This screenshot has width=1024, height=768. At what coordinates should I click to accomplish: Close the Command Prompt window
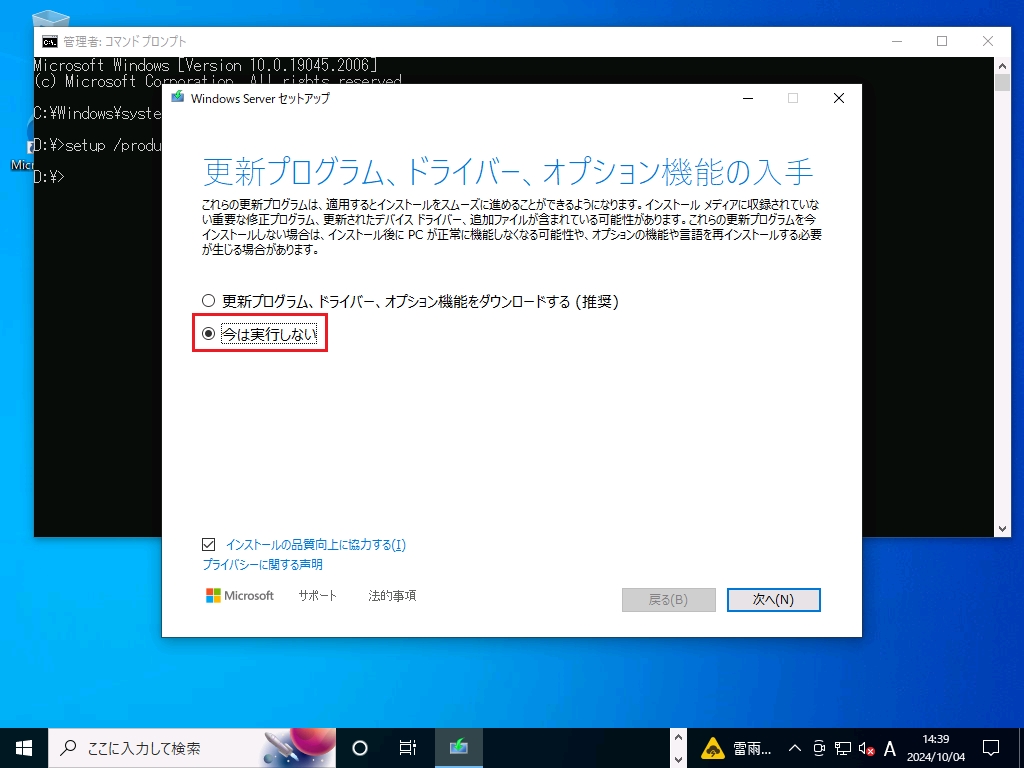[x=988, y=41]
